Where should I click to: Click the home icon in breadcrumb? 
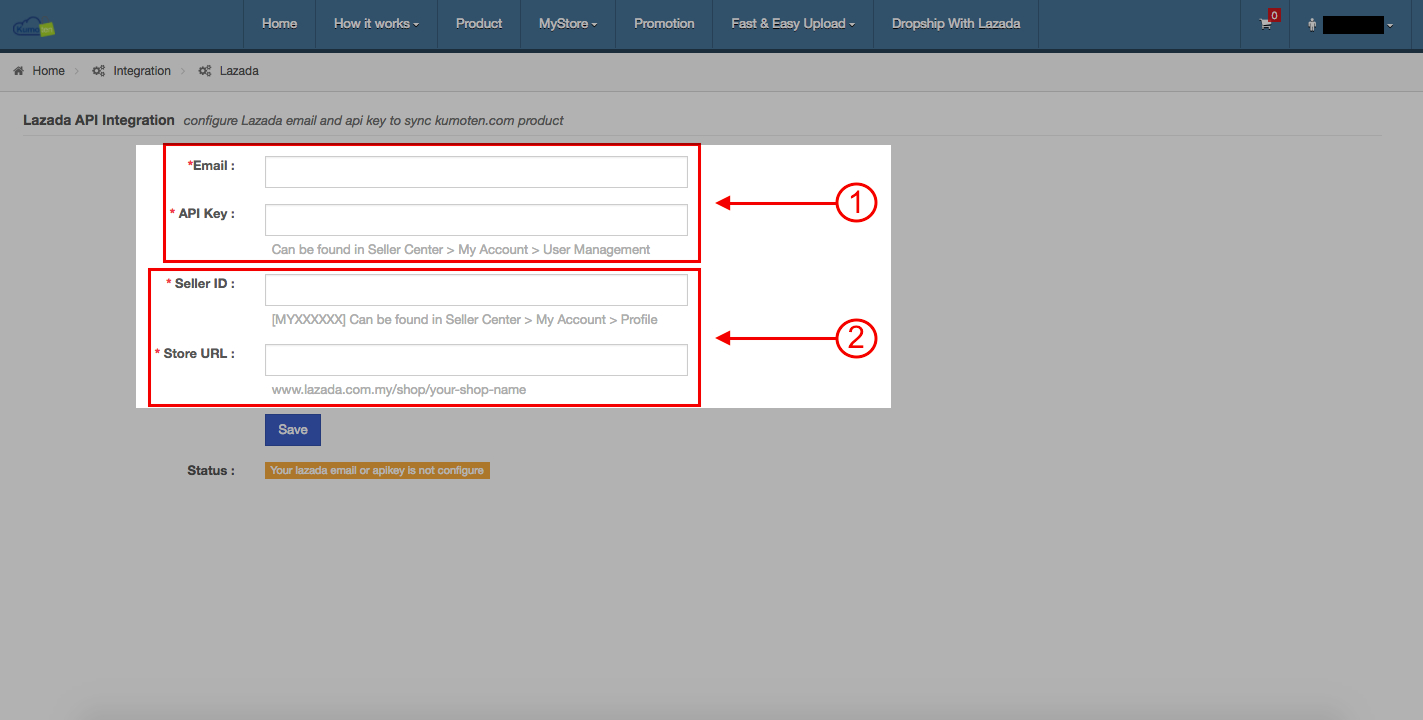pyautogui.click(x=18, y=71)
